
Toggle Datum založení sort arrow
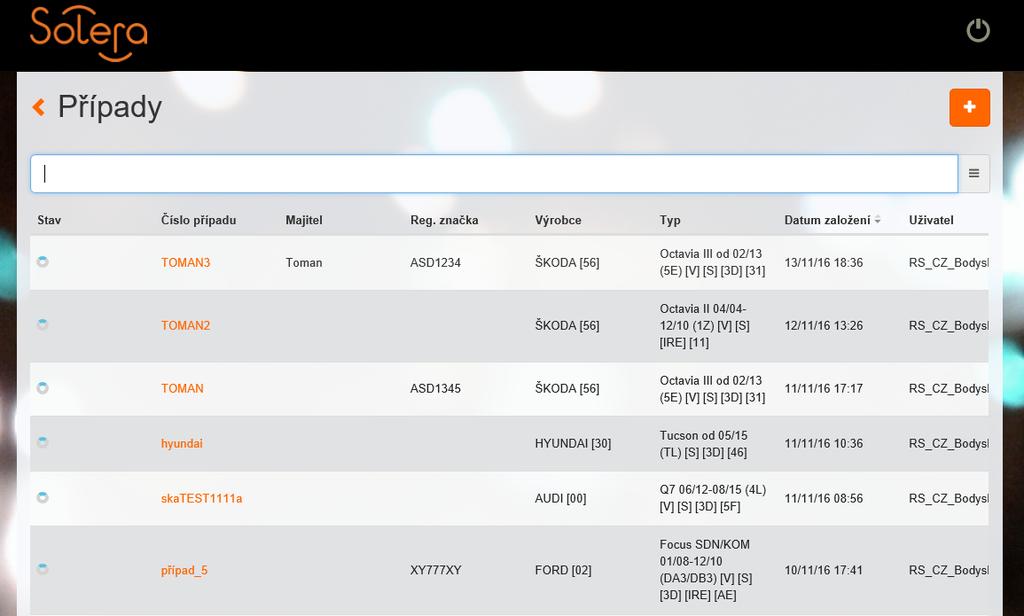(x=878, y=220)
